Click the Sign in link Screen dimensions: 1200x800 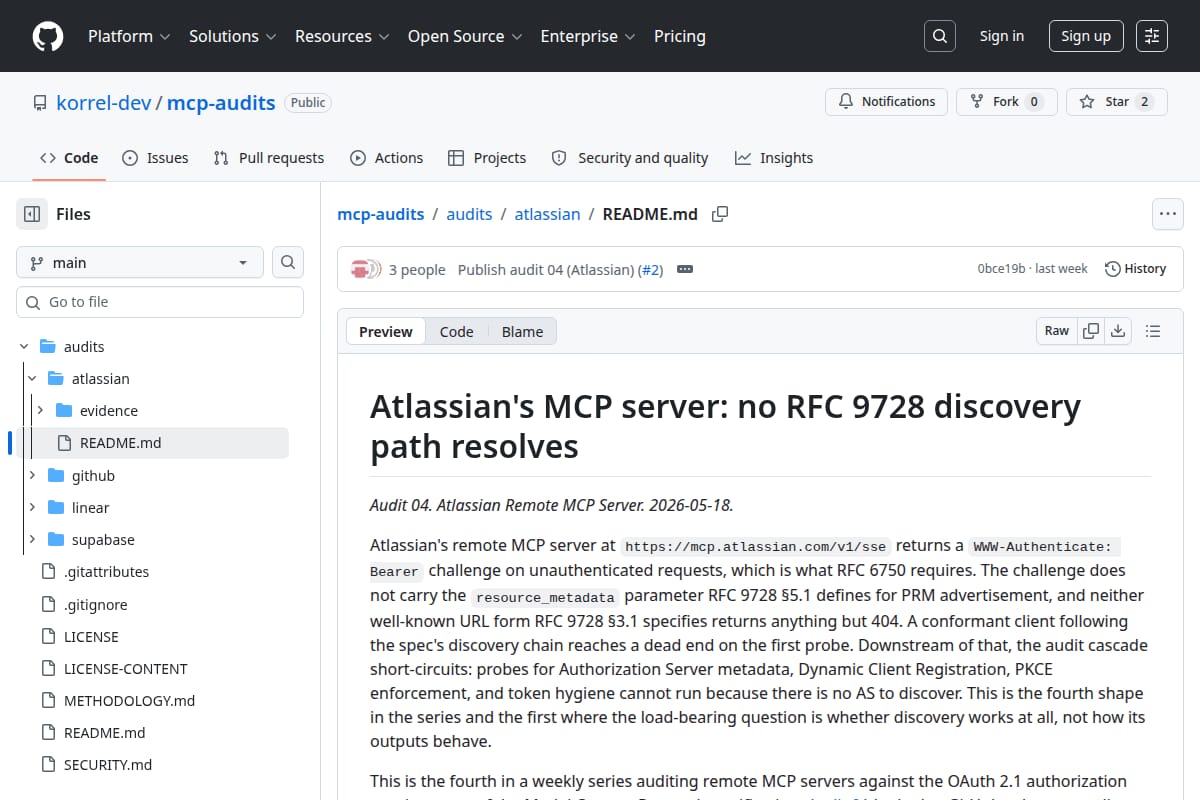pyautogui.click(x=1002, y=36)
